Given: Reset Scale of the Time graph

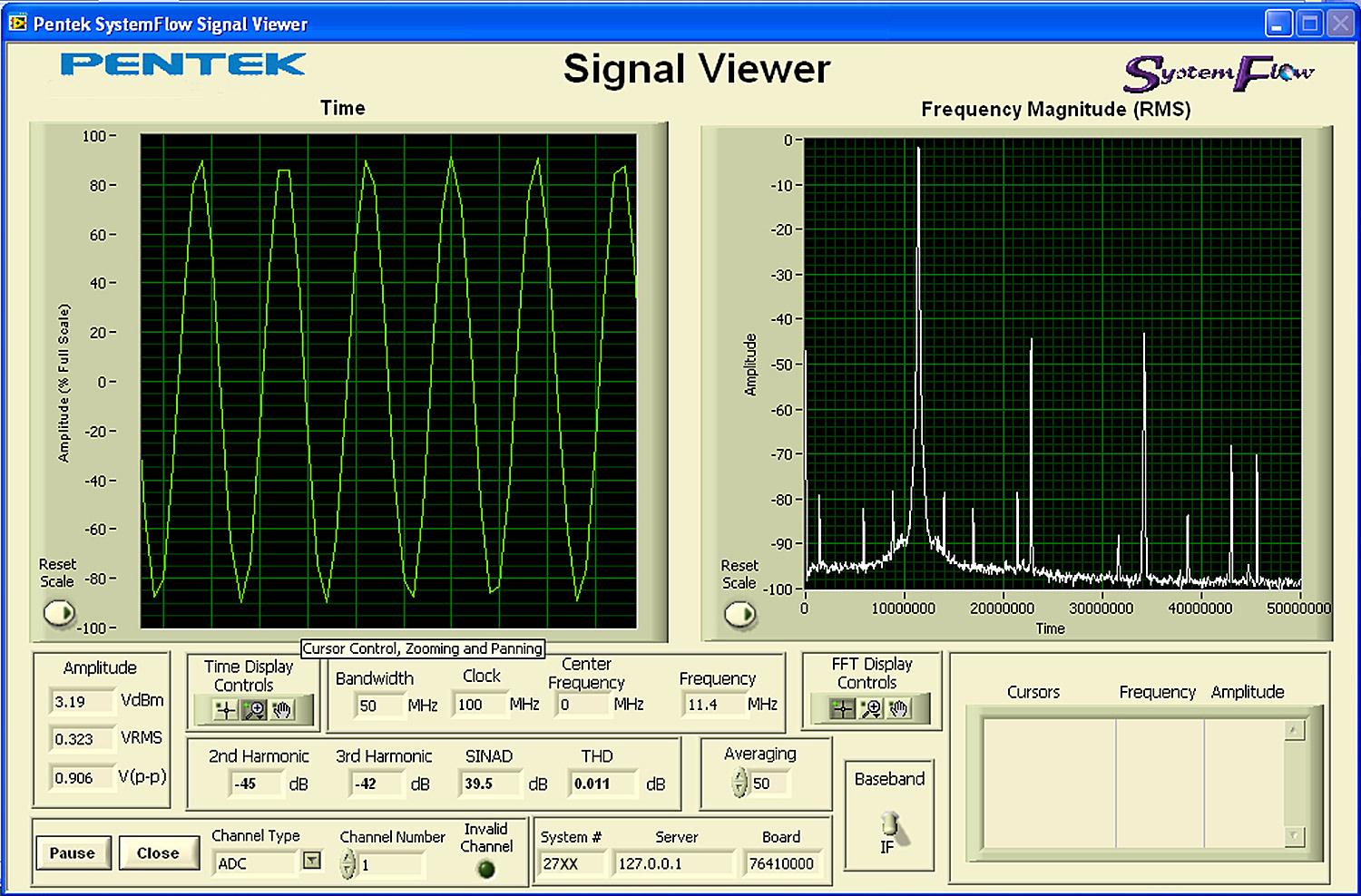Looking at the screenshot, I should pyautogui.click(x=59, y=614).
